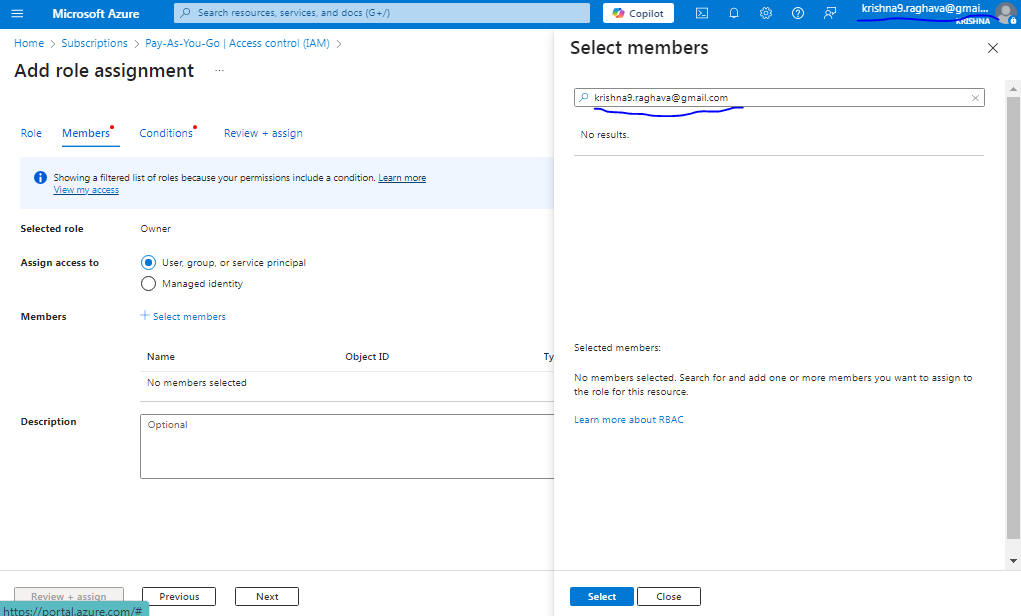Switch to the Role tab
The height and width of the screenshot is (616, 1021).
[x=31, y=133]
